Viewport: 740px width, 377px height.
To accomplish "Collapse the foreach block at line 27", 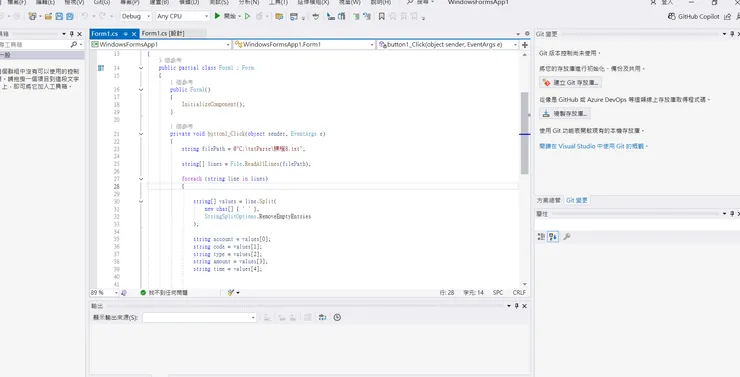I will [x=141, y=179].
